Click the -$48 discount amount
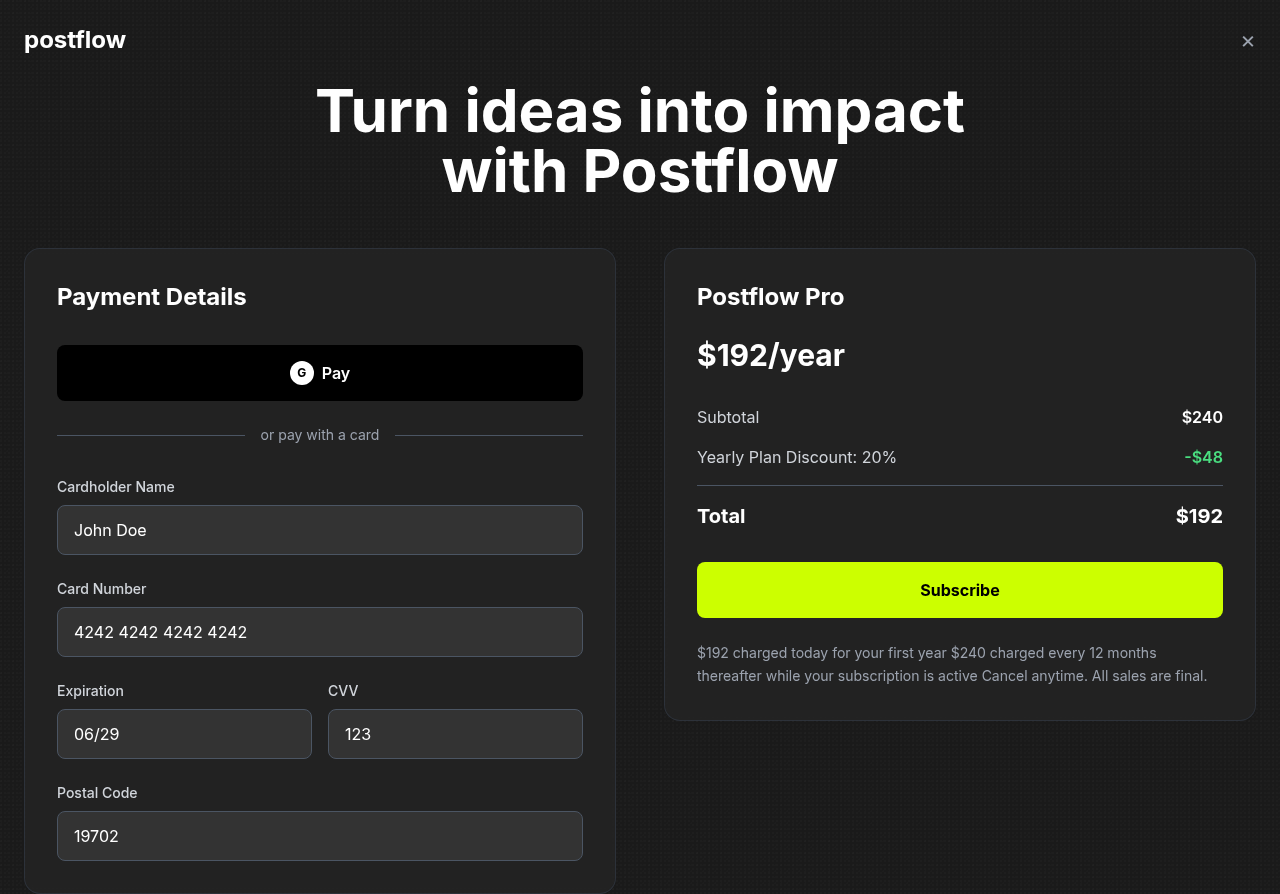Screen dimensions: 1280x894 (1203, 457)
